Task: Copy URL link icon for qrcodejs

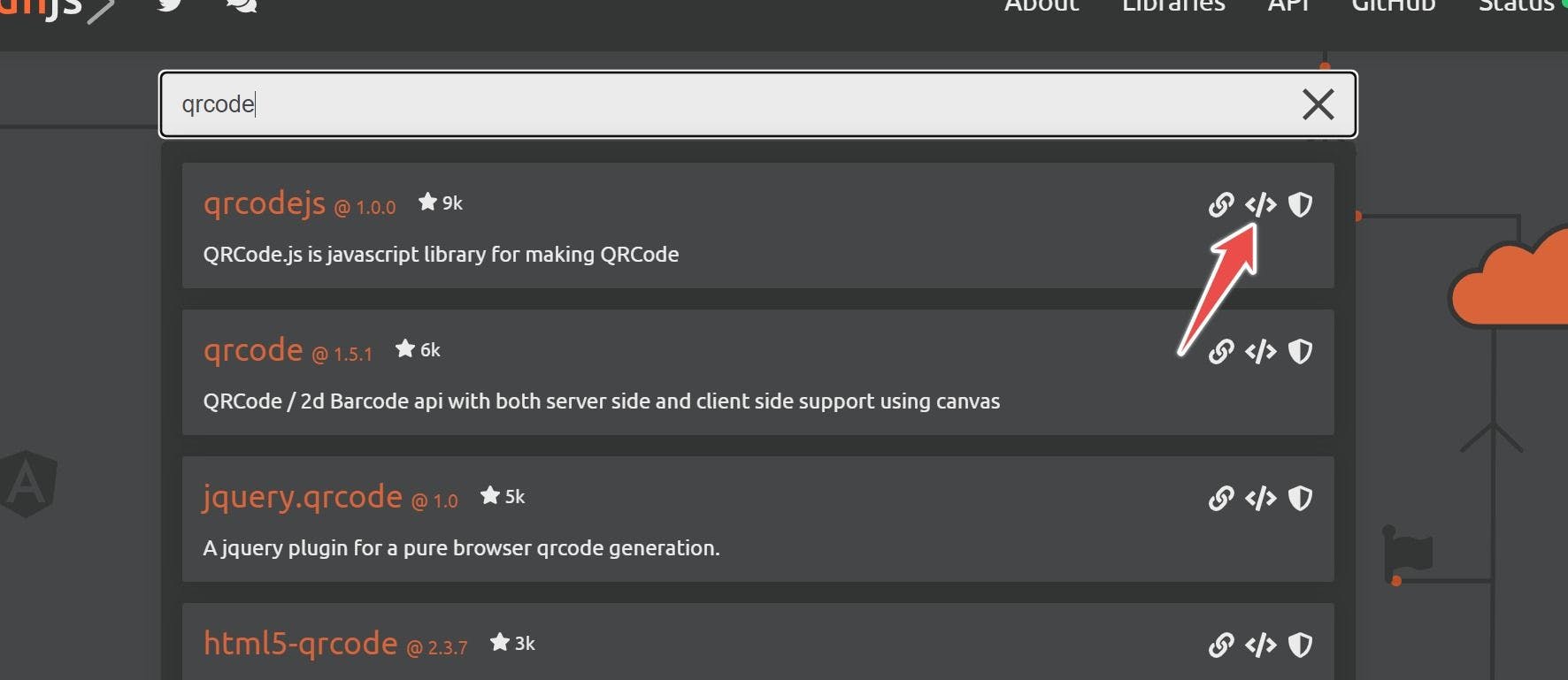Action: click(1221, 205)
